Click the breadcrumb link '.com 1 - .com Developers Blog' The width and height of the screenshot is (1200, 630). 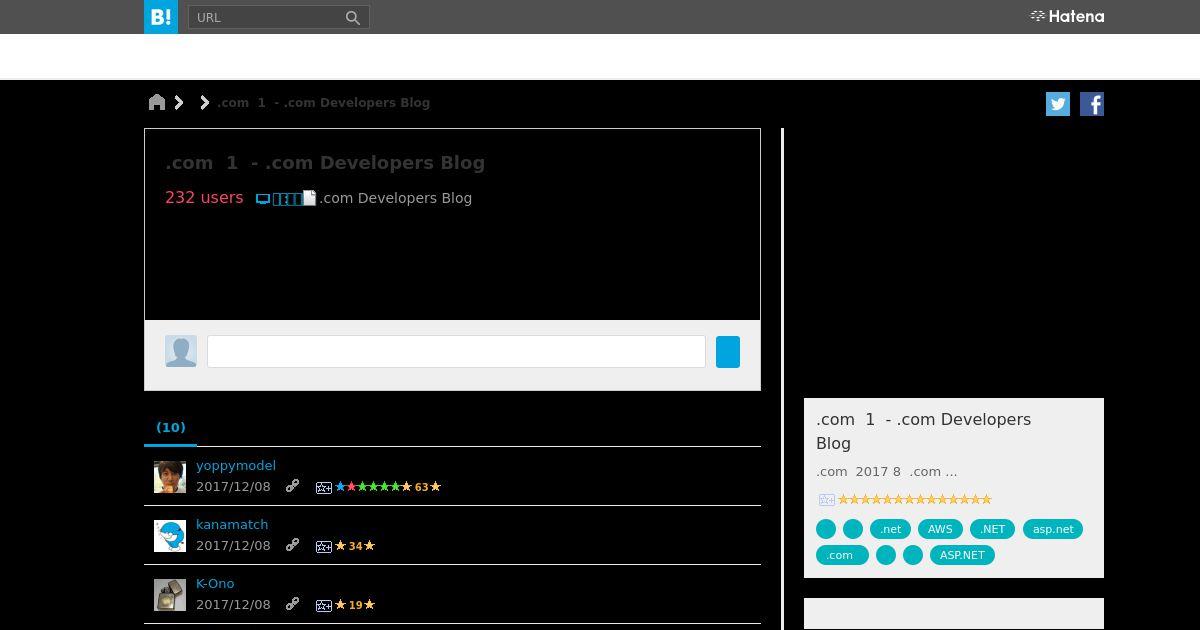323,102
